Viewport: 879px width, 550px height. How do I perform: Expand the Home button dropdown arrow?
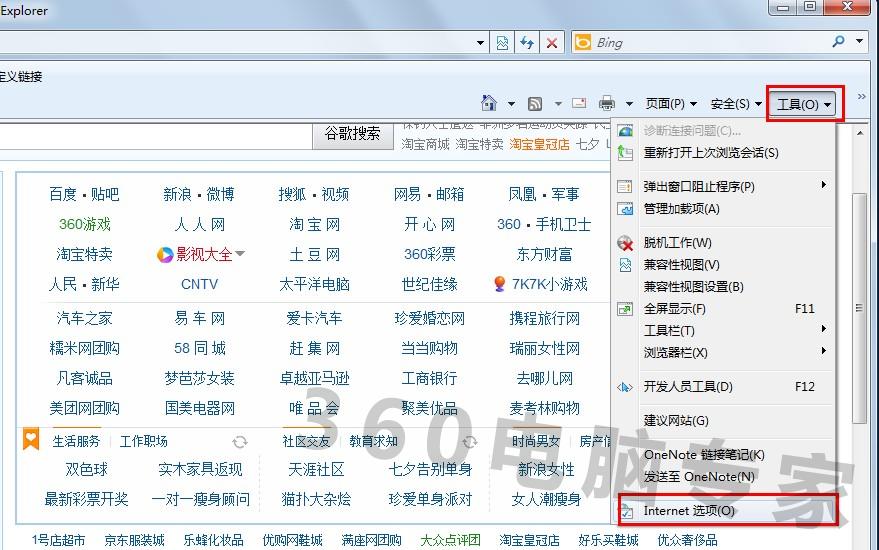[511, 104]
